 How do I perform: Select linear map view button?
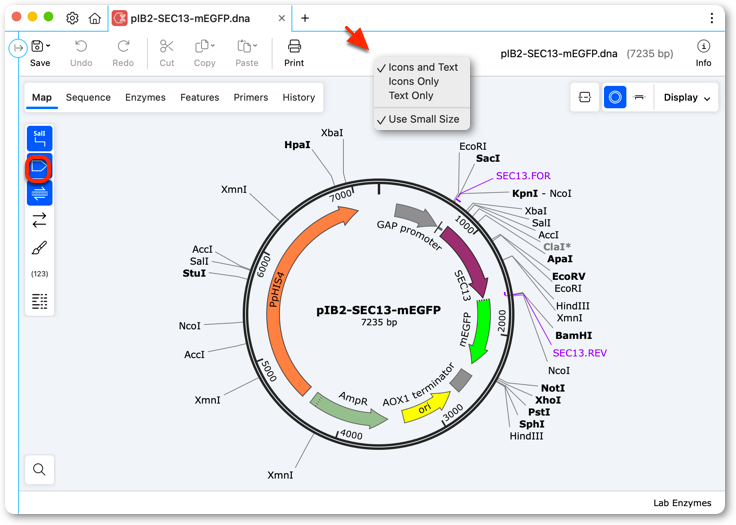pos(639,97)
